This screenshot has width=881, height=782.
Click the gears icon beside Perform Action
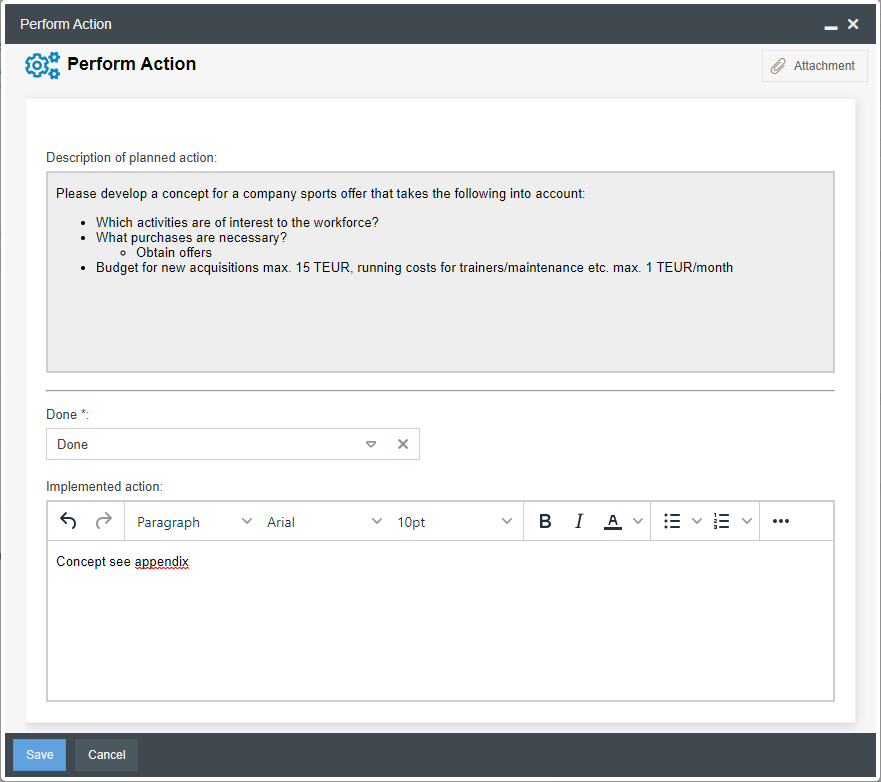[x=43, y=66]
